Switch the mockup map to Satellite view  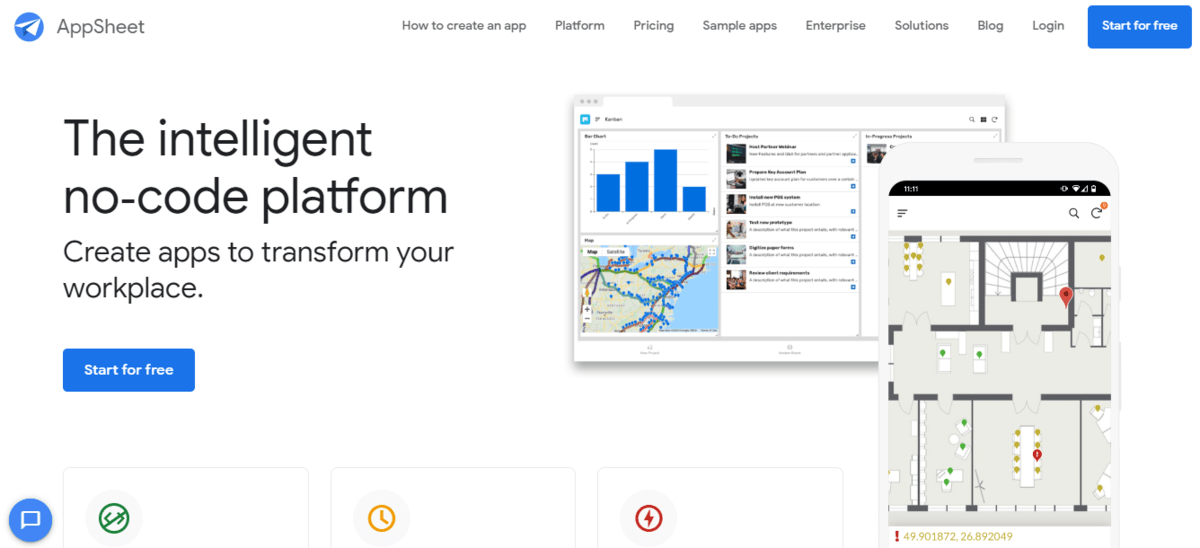(614, 251)
